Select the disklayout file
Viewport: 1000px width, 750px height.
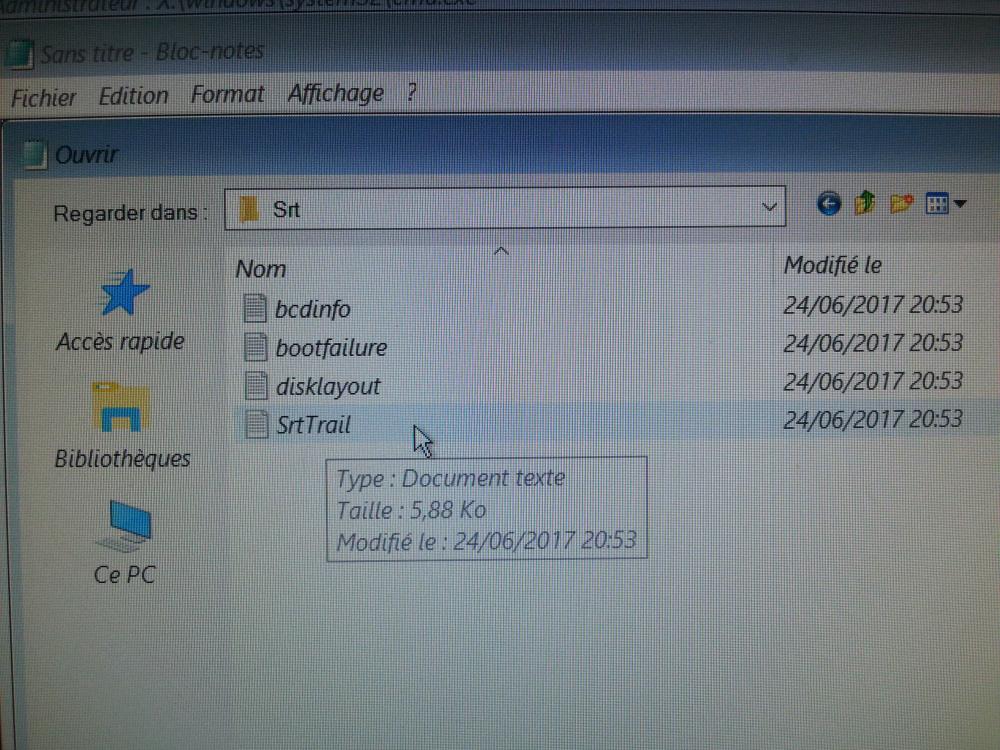click(x=328, y=386)
